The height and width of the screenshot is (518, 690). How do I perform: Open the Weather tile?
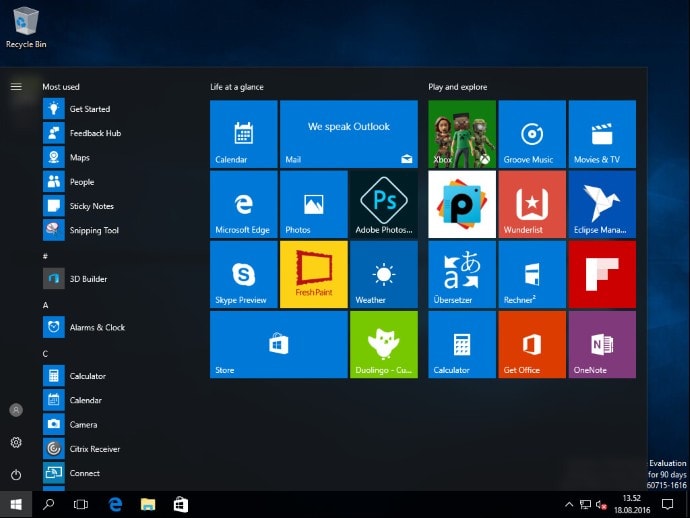point(384,275)
